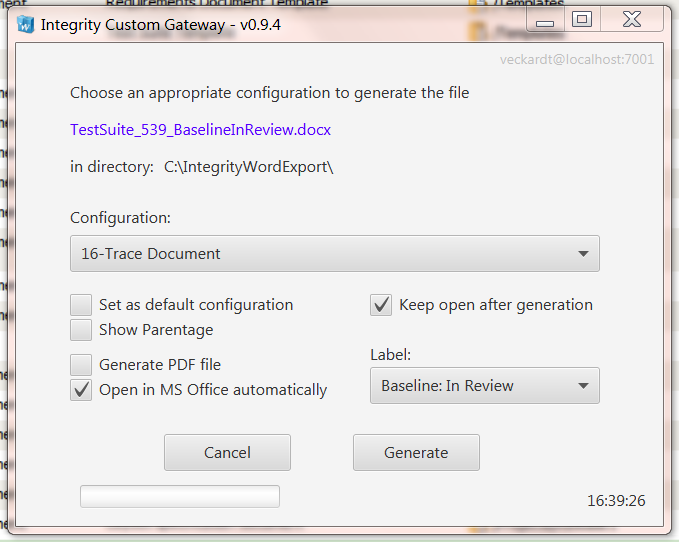Enable Set as default configuration checkbox

click(81, 305)
